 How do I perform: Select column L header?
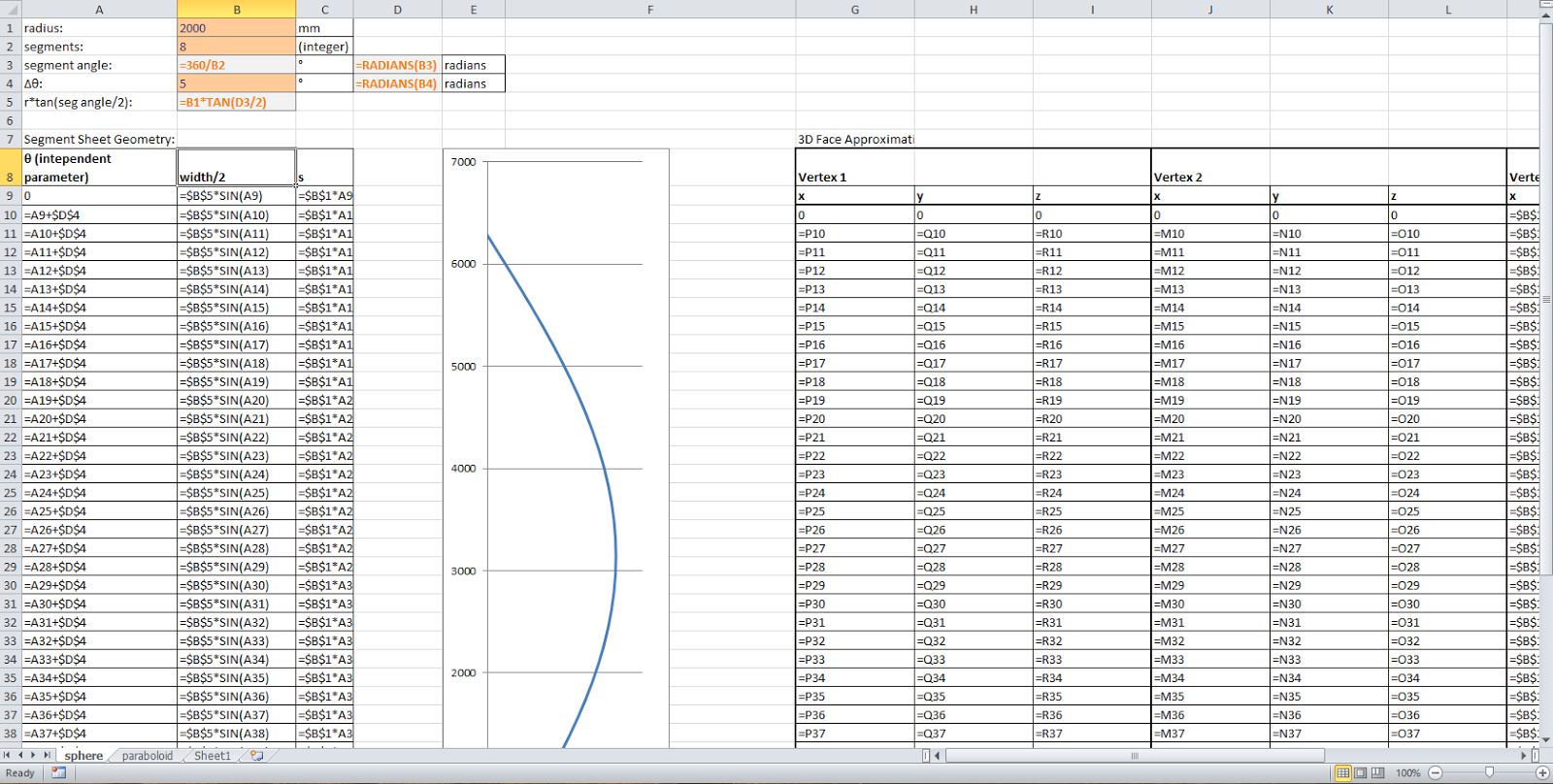click(x=1448, y=9)
